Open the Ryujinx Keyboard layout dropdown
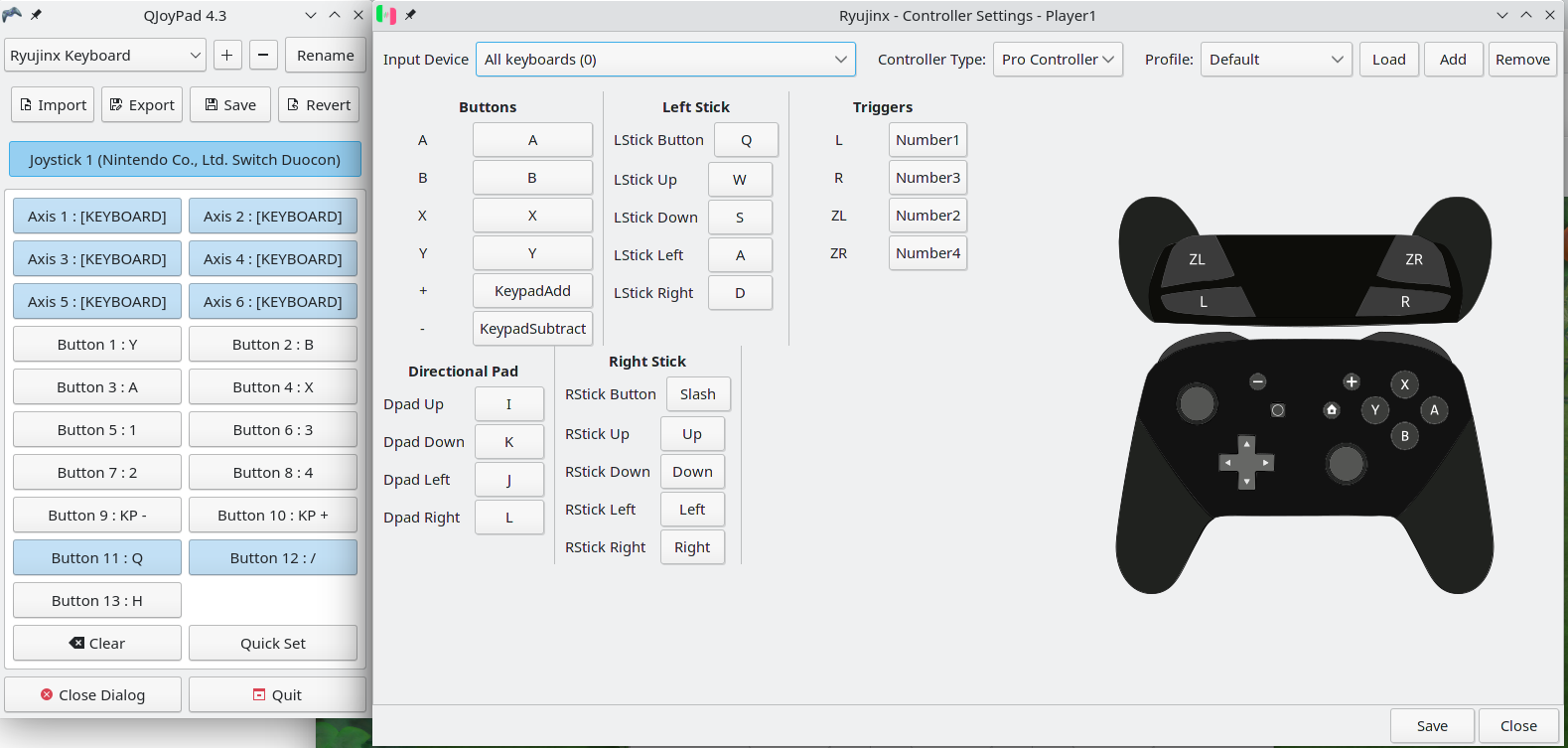Viewport: 1568px width, 748px height. 105,56
